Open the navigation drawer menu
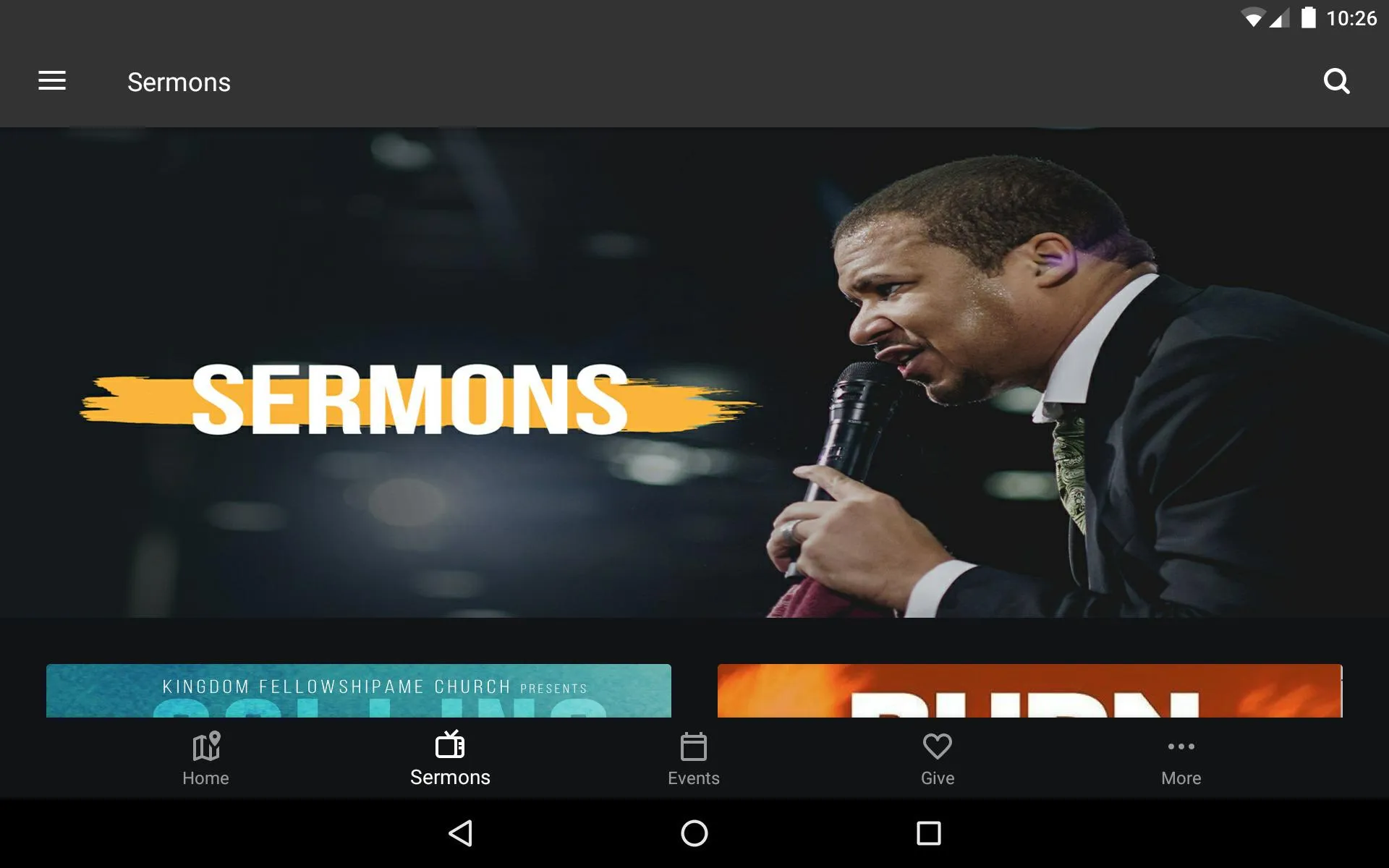The height and width of the screenshot is (868, 1389). [52, 82]
